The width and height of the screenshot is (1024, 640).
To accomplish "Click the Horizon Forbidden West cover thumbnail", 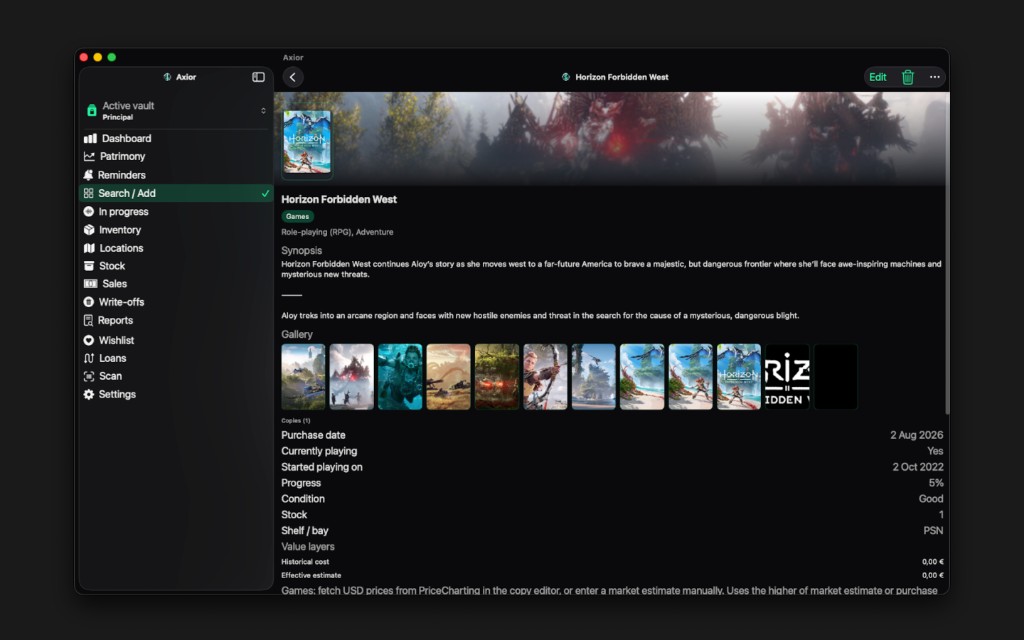I will tap(307, 142).
